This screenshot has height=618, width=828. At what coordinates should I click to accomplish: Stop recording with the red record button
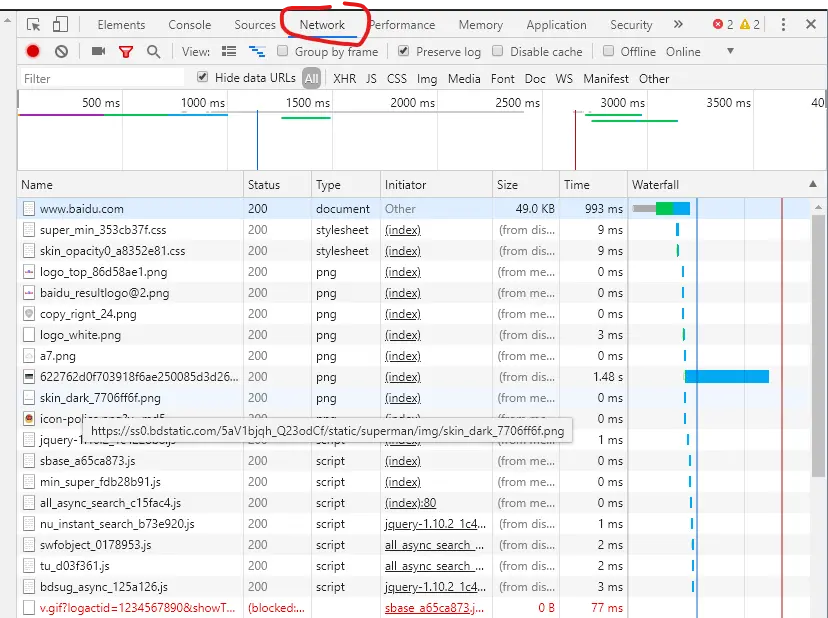(x=33, y=51)
